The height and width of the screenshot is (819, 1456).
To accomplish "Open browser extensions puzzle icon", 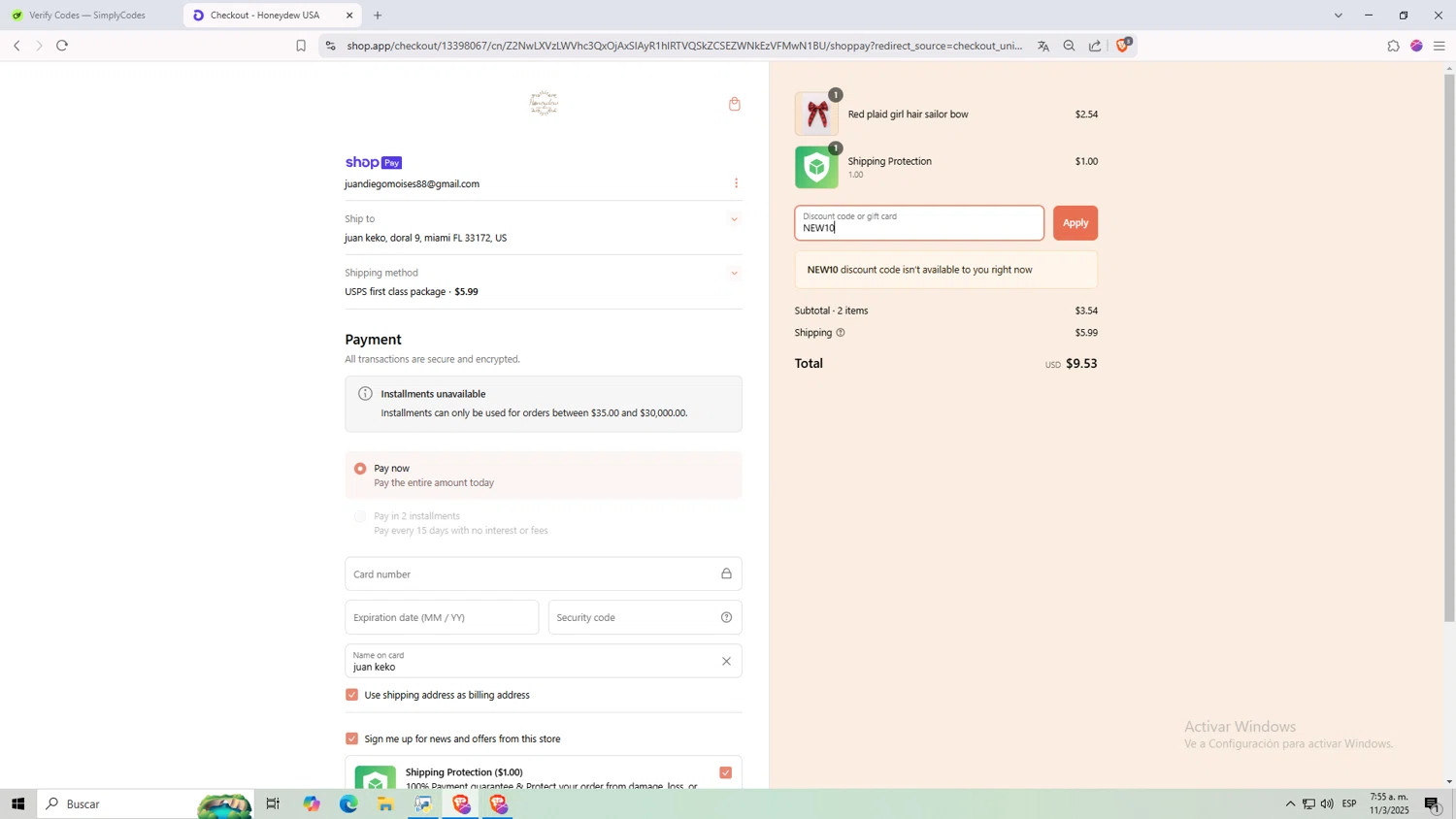I will (1393, 46).
